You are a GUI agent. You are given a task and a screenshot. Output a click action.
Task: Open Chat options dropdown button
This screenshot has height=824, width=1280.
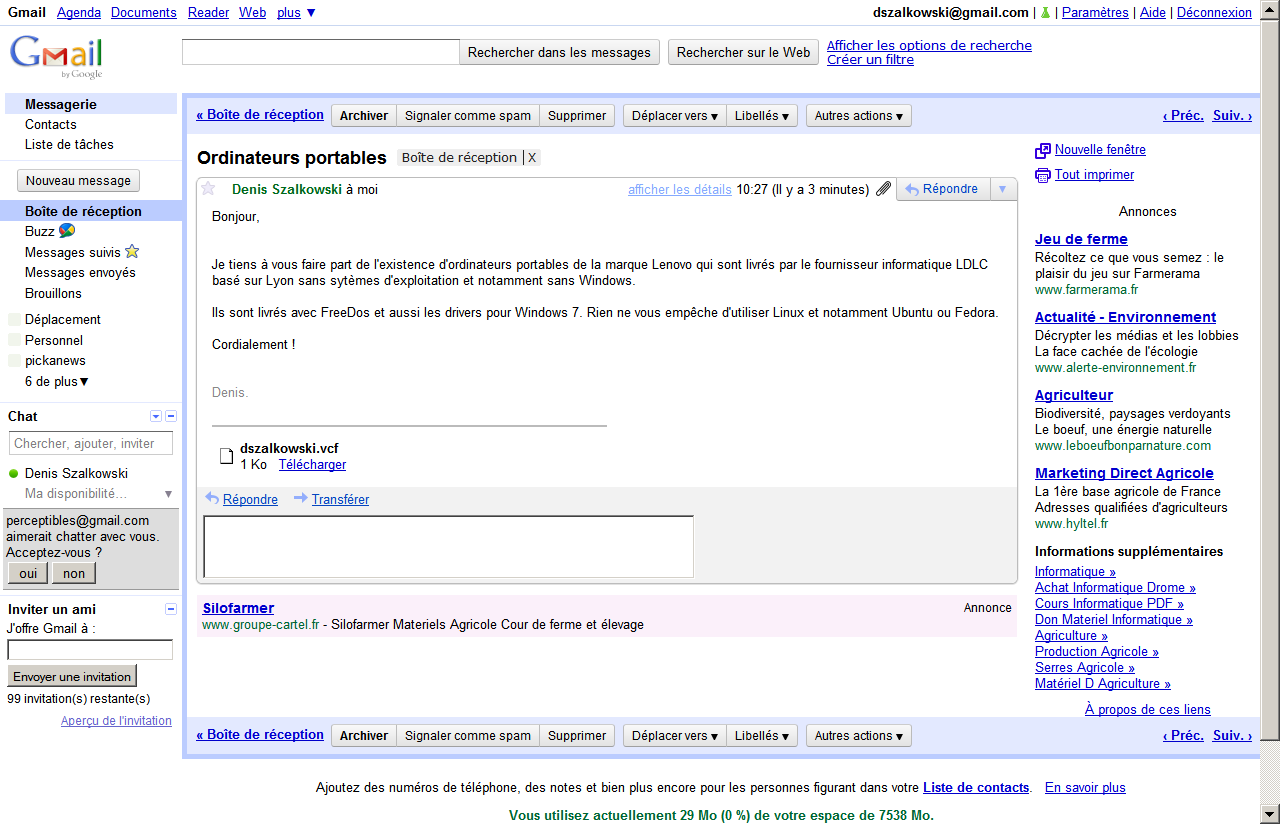tap(156, 416)
